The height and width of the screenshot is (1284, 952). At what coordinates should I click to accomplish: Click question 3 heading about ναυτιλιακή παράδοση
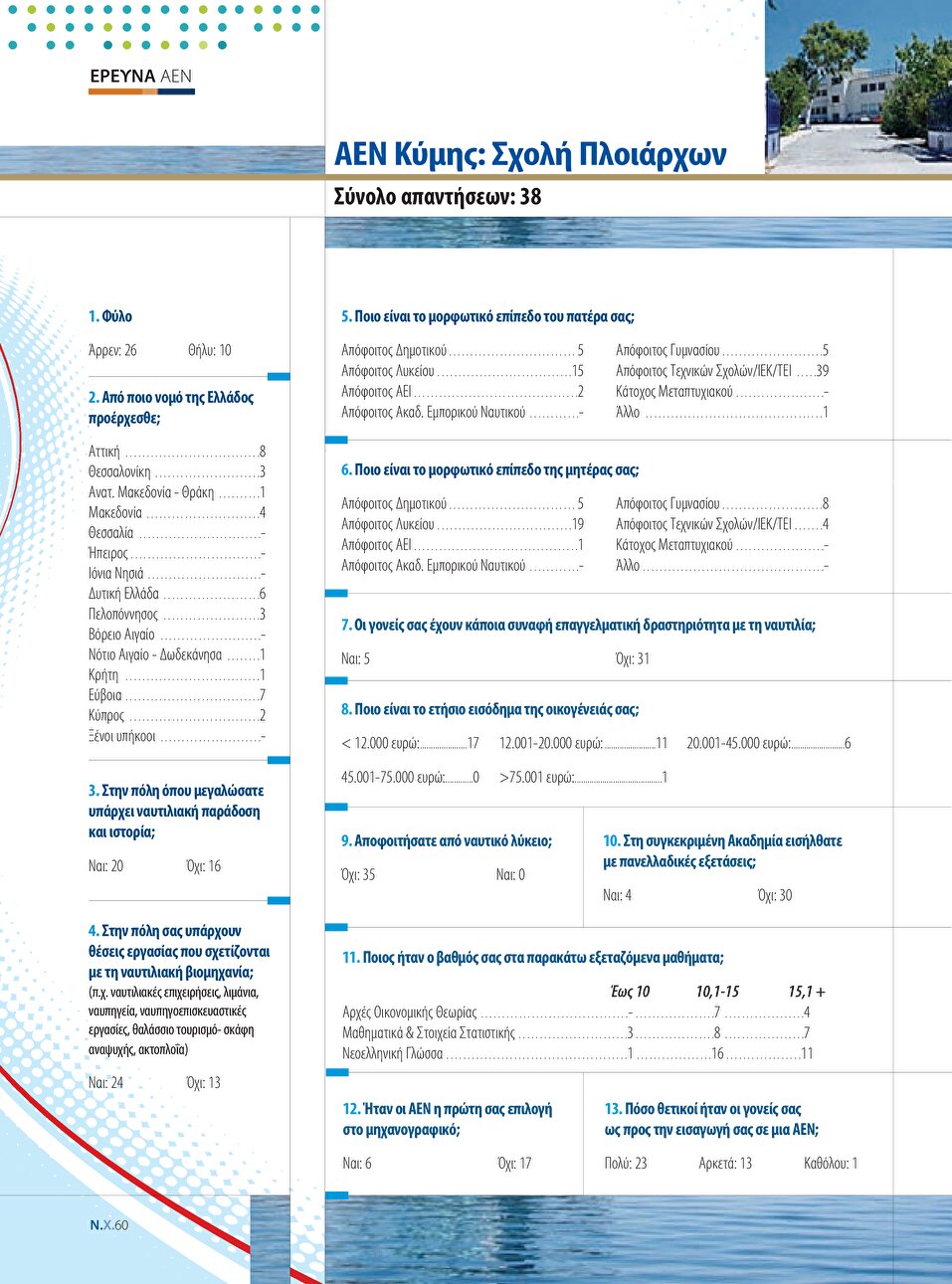[176, 812]
